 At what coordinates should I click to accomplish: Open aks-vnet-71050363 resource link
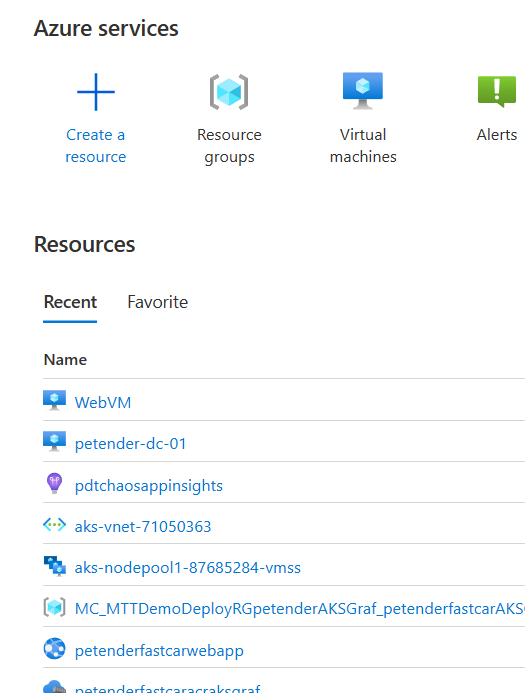143,527
